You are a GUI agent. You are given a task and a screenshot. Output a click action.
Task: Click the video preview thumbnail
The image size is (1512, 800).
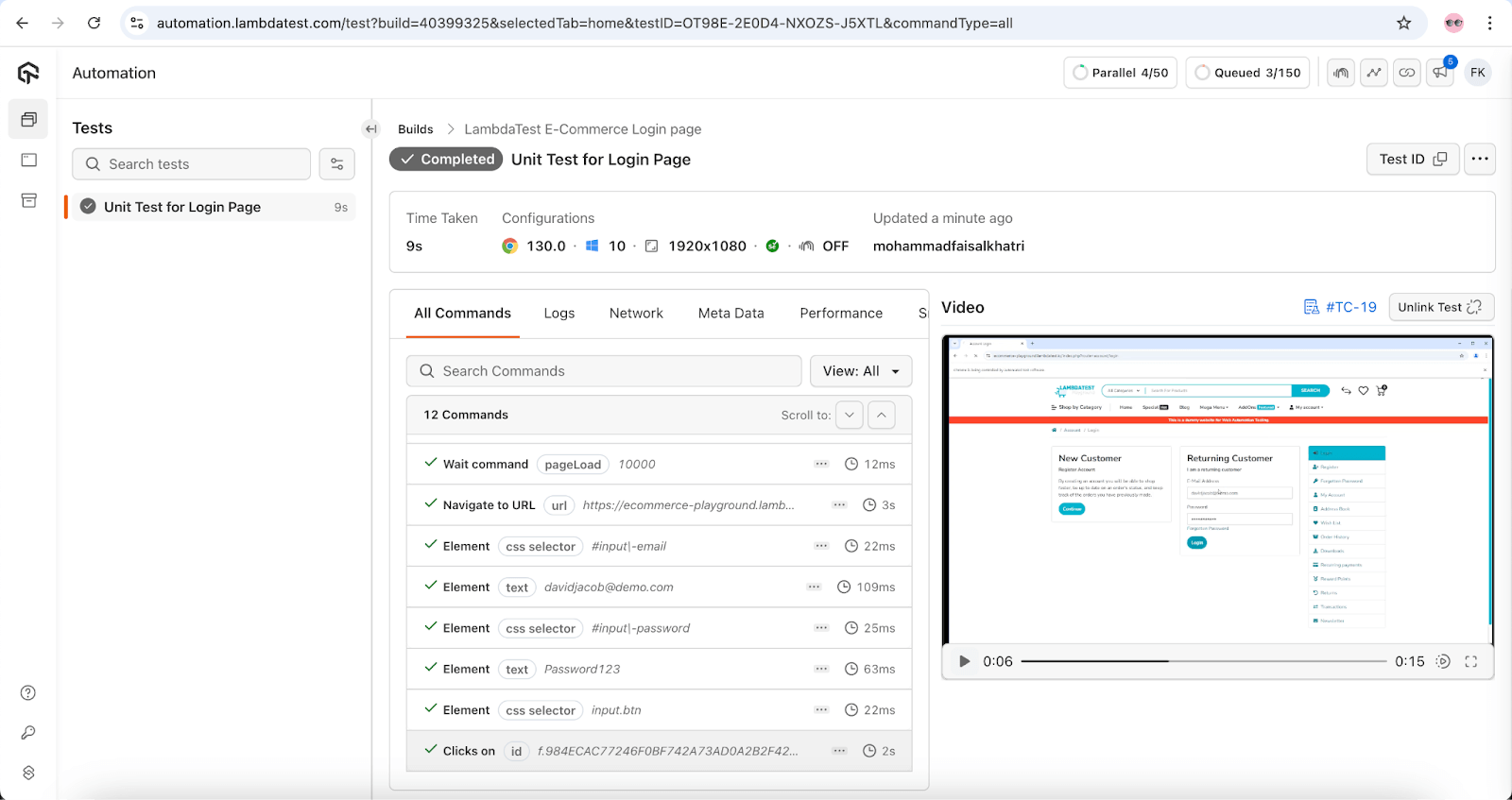pyautogui.click(x=1218, y=490)
